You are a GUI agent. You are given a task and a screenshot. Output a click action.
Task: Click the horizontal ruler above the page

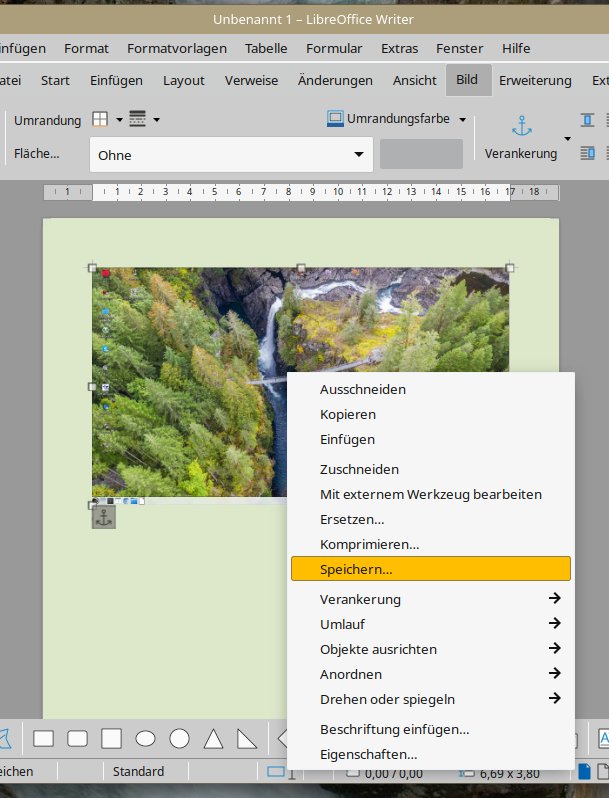[x=301, y=192]
